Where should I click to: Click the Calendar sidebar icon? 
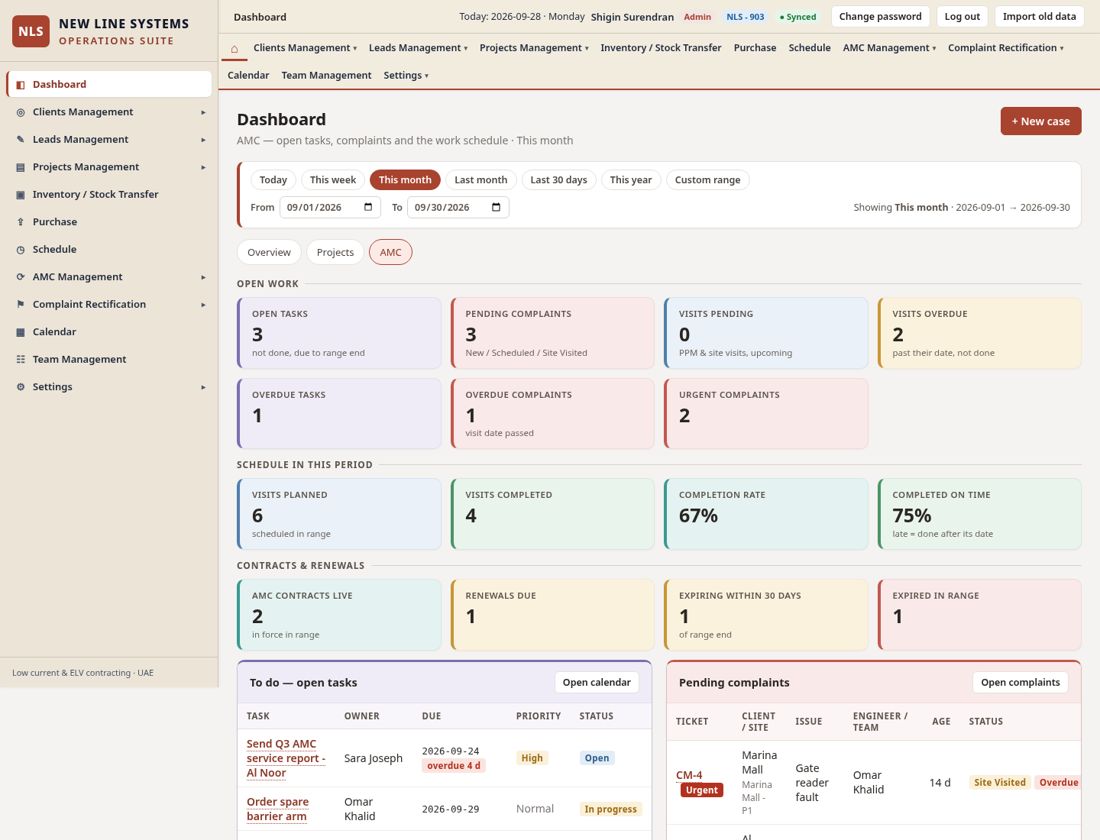tap(20, 332)
